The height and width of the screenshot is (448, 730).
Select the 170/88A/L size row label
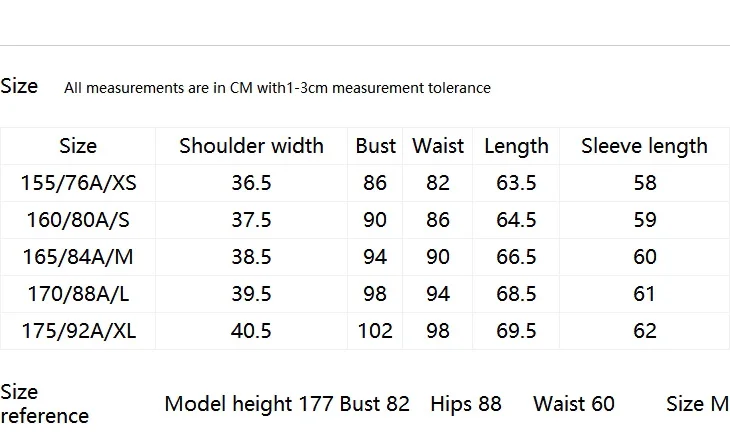tap(78, 294)
